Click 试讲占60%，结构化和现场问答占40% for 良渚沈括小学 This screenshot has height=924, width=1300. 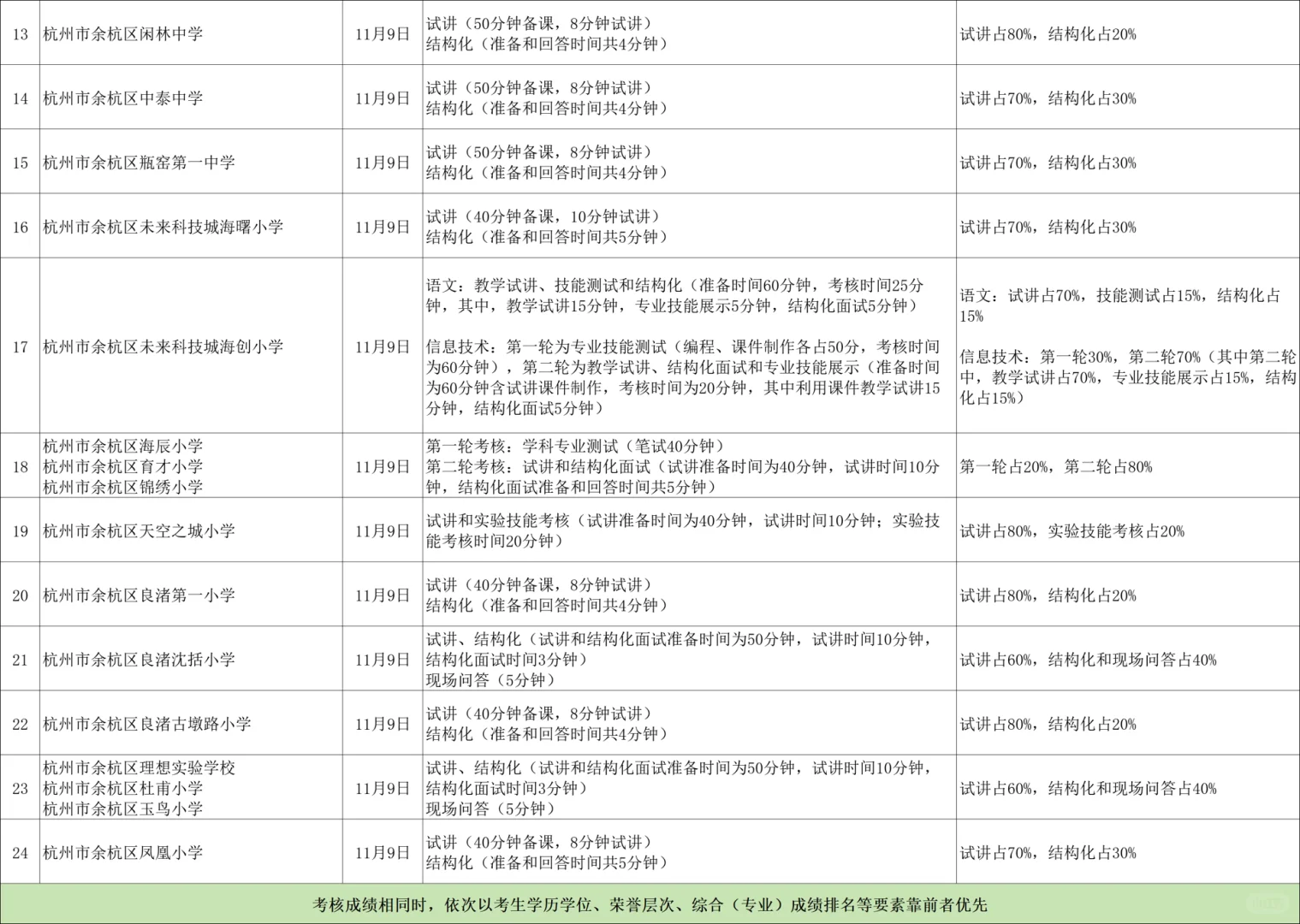tap(1088, 660)
